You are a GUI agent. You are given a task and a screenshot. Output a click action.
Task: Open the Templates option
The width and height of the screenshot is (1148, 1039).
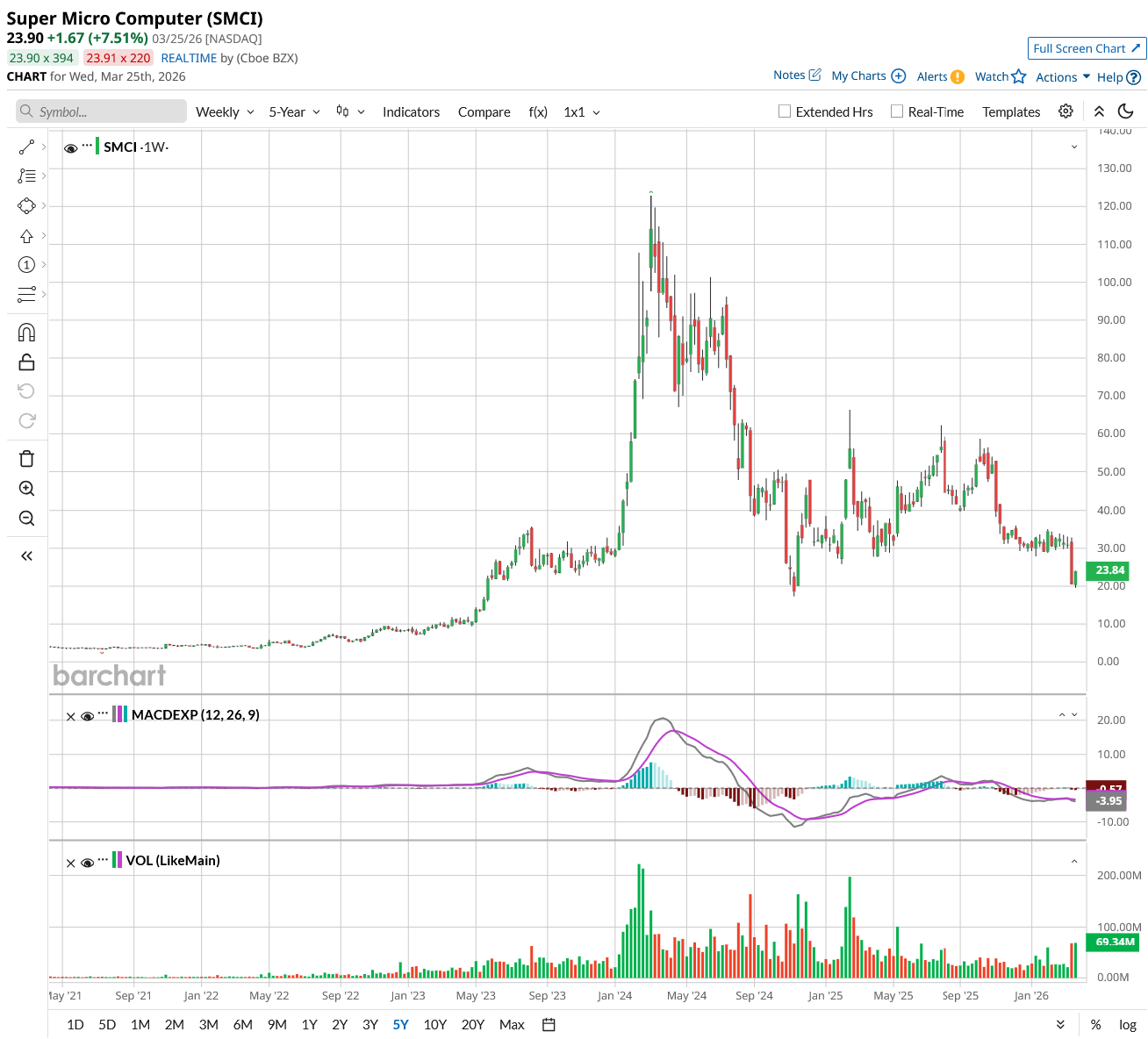pos(1011,112)
